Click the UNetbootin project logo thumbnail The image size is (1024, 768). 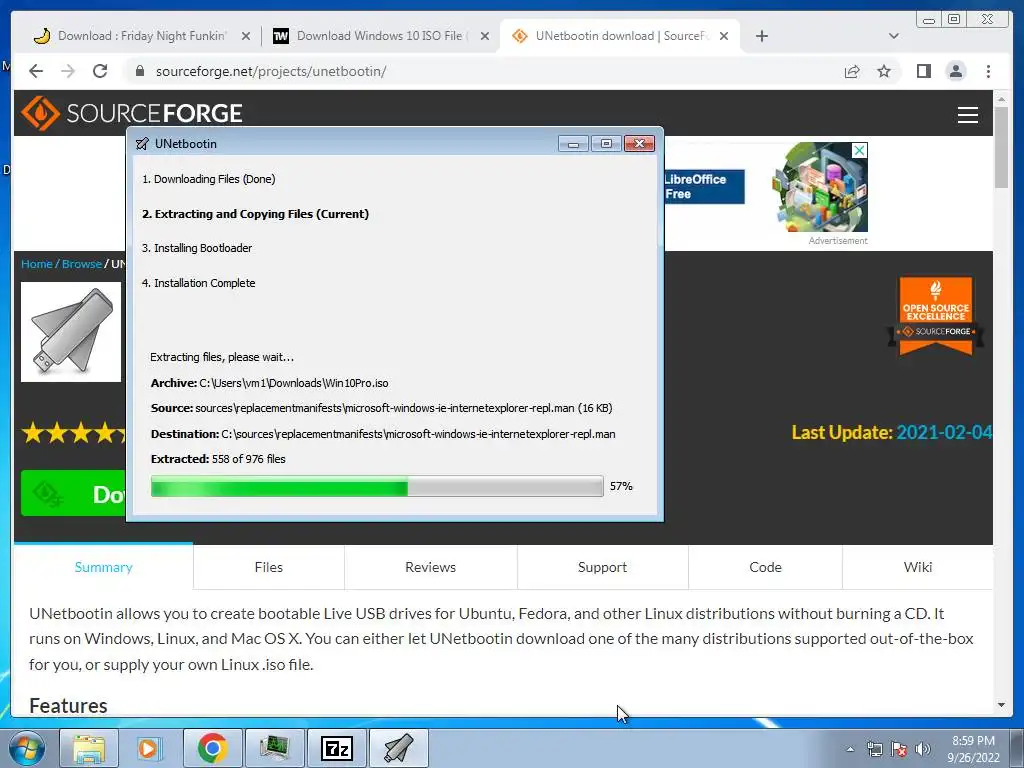click(71, 332)
